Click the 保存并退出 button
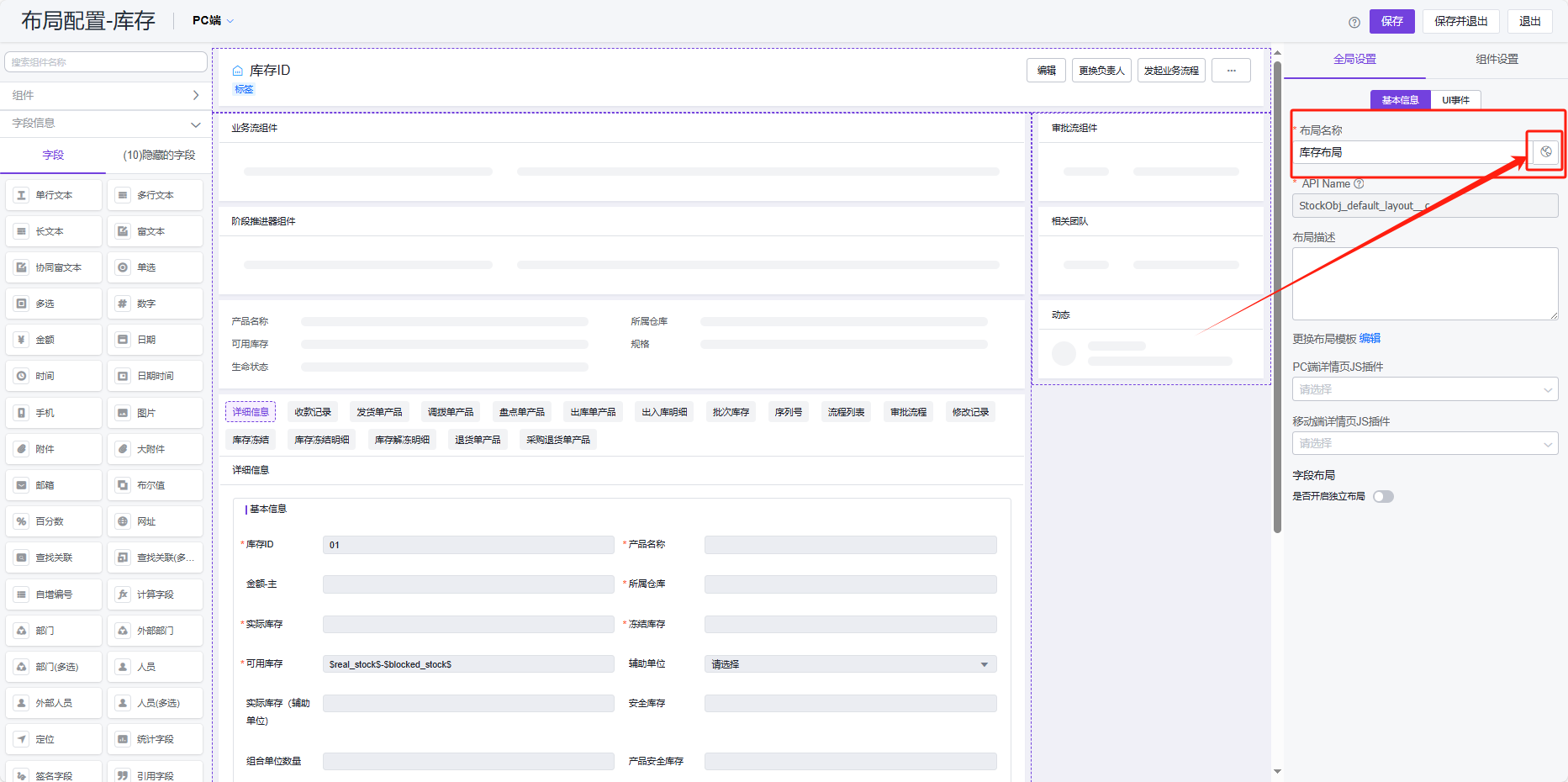Viewport: 1568px width, 782px height. (1460, 22)
